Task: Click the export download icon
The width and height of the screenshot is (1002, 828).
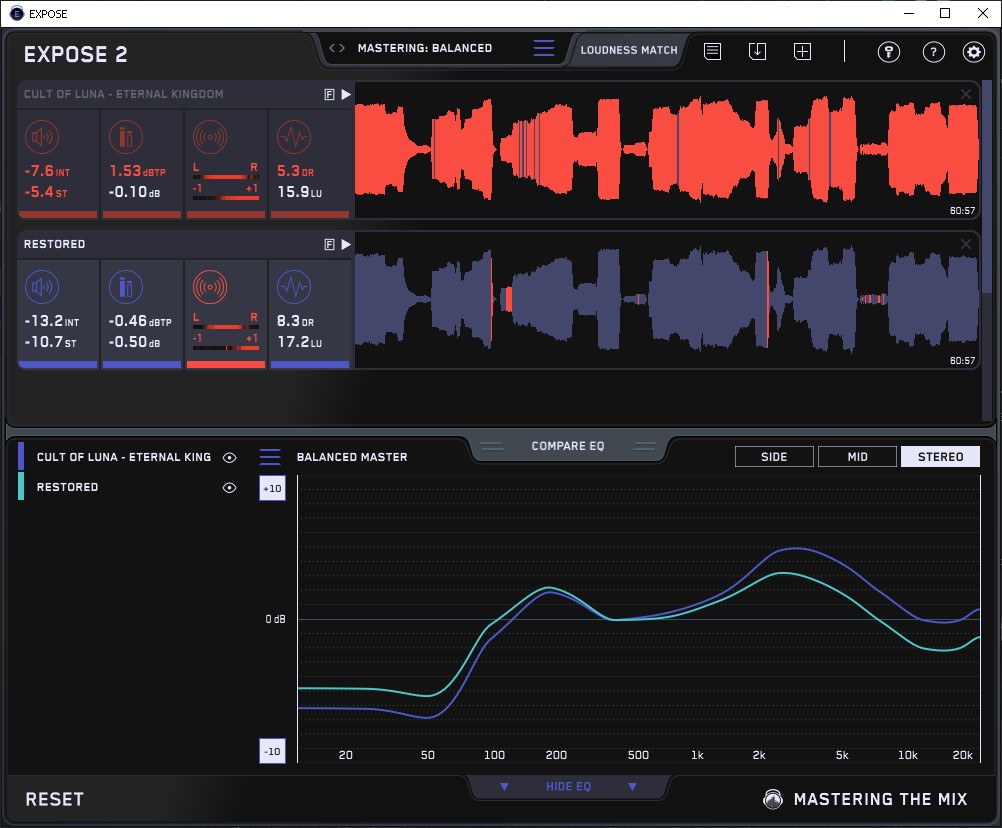Action: [757, 51]
